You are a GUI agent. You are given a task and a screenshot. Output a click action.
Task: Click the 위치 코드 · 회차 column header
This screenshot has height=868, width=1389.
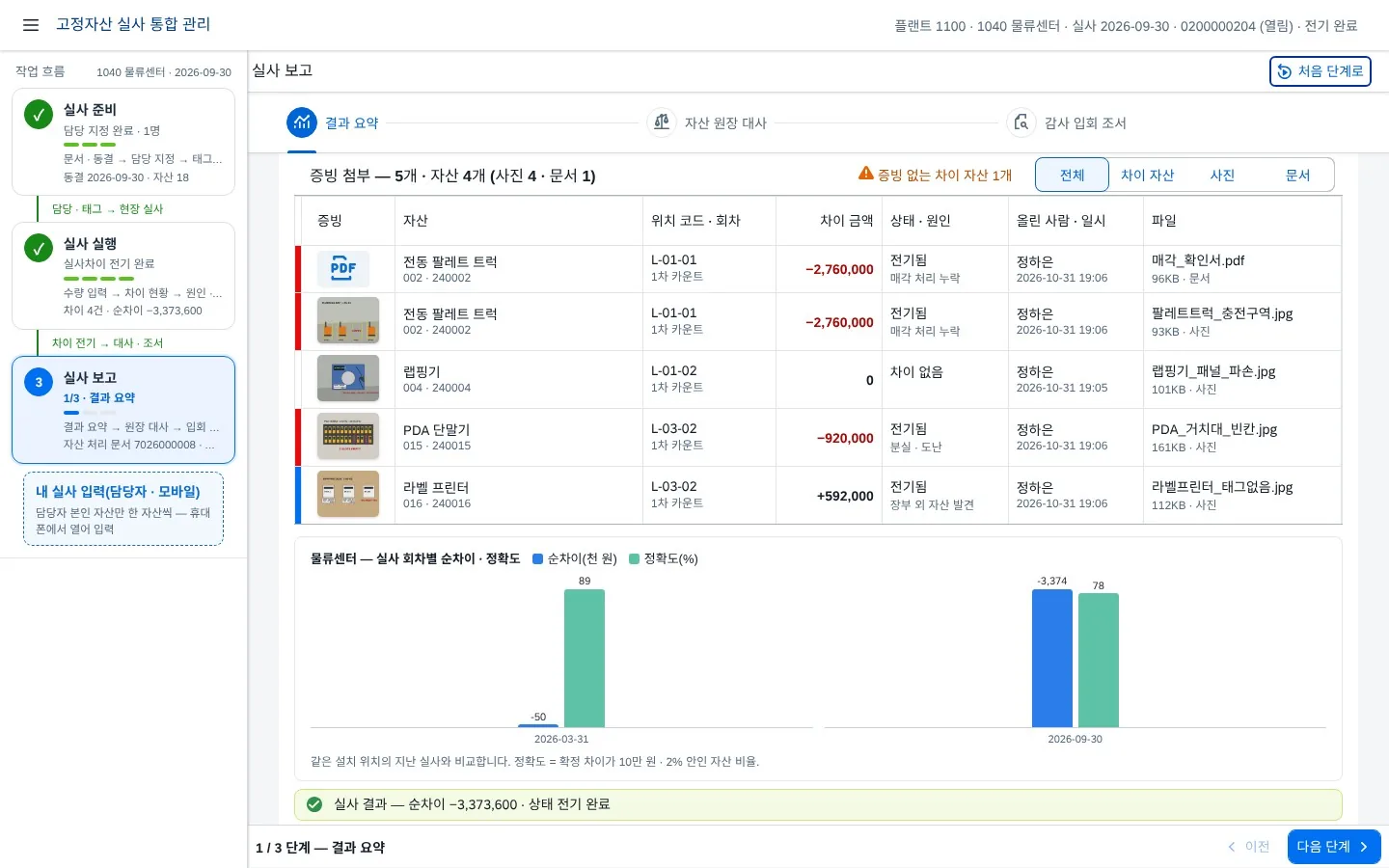710,221
